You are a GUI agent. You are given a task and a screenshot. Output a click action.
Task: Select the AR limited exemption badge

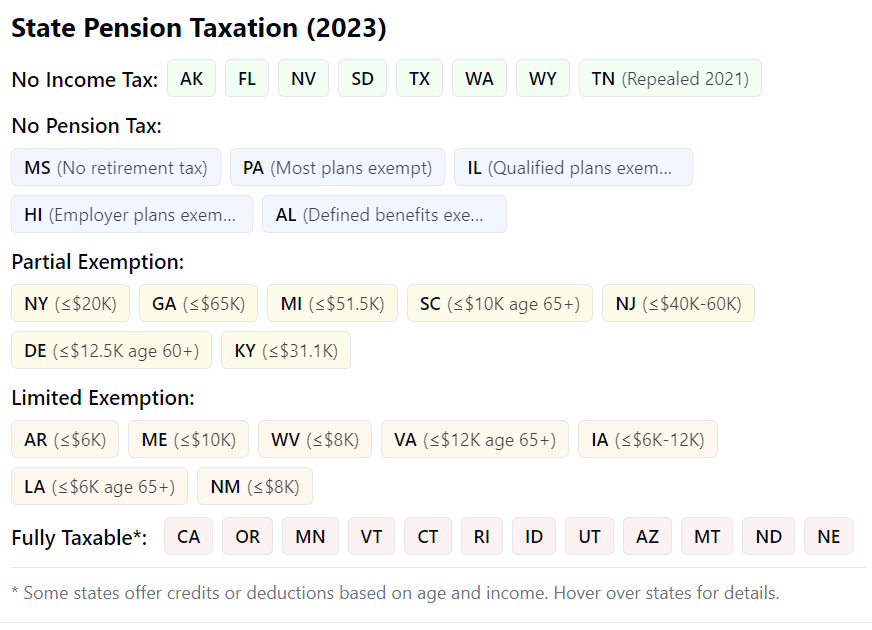pos(64,439)
